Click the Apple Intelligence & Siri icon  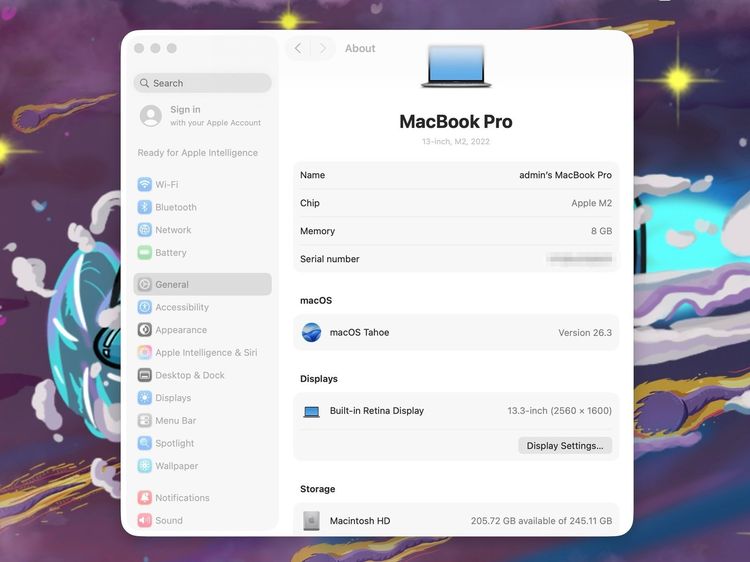coord(144,353)
